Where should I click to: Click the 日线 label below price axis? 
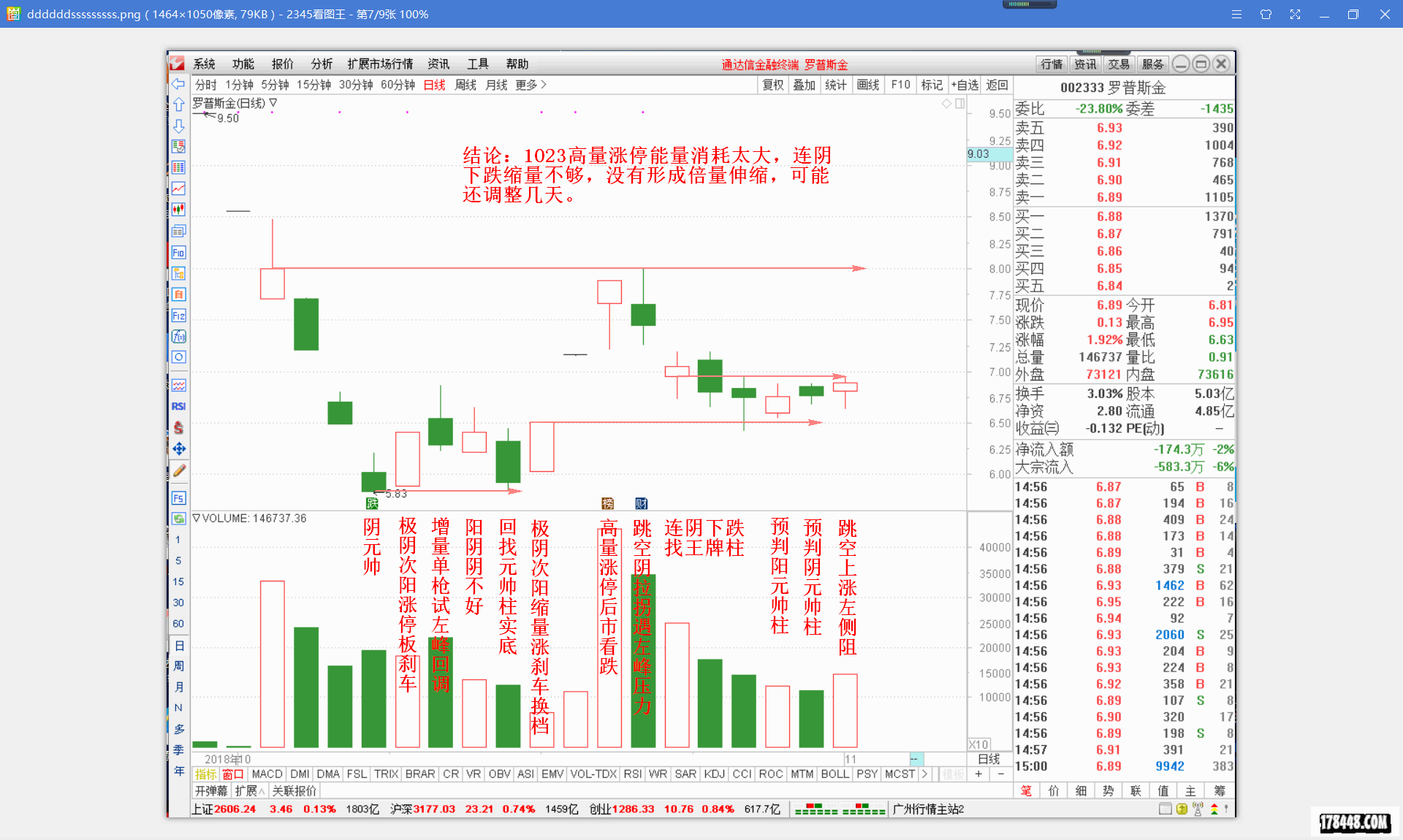pyautogui.click(x=989, y=759)
